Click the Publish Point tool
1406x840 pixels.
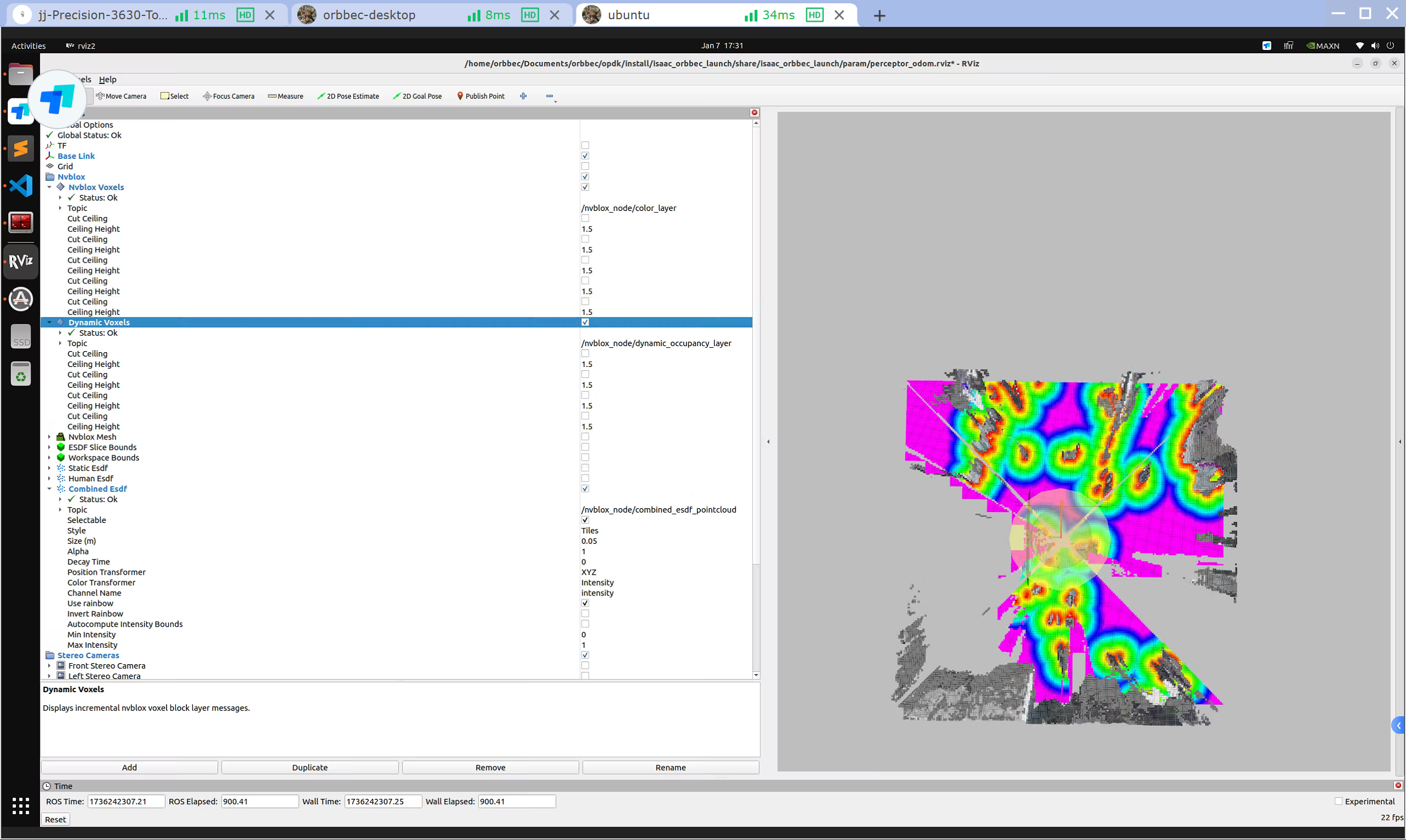tap(481, 96)
